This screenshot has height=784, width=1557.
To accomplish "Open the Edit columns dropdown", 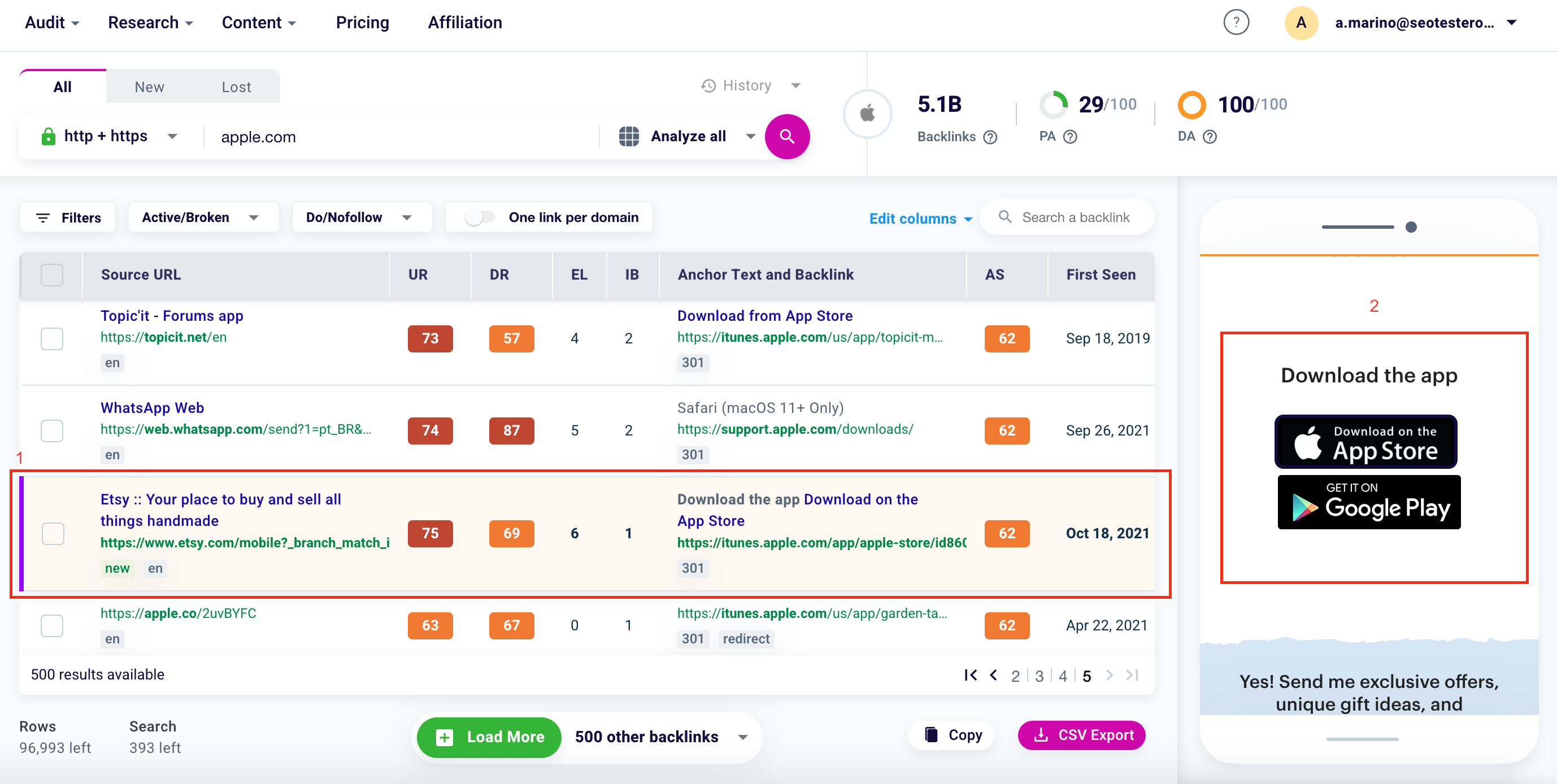I will pyautogui.click(x=919, y=219).
